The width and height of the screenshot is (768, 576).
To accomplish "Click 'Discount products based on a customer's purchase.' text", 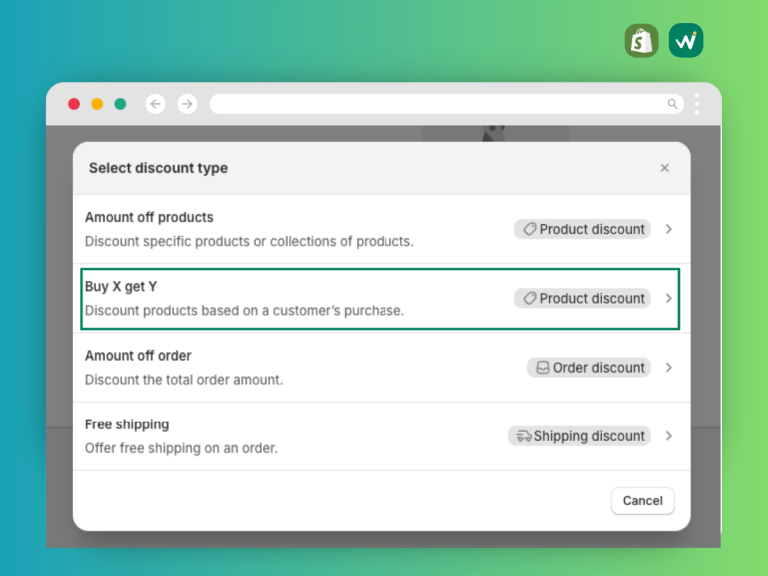I will [x=244, y=311].
